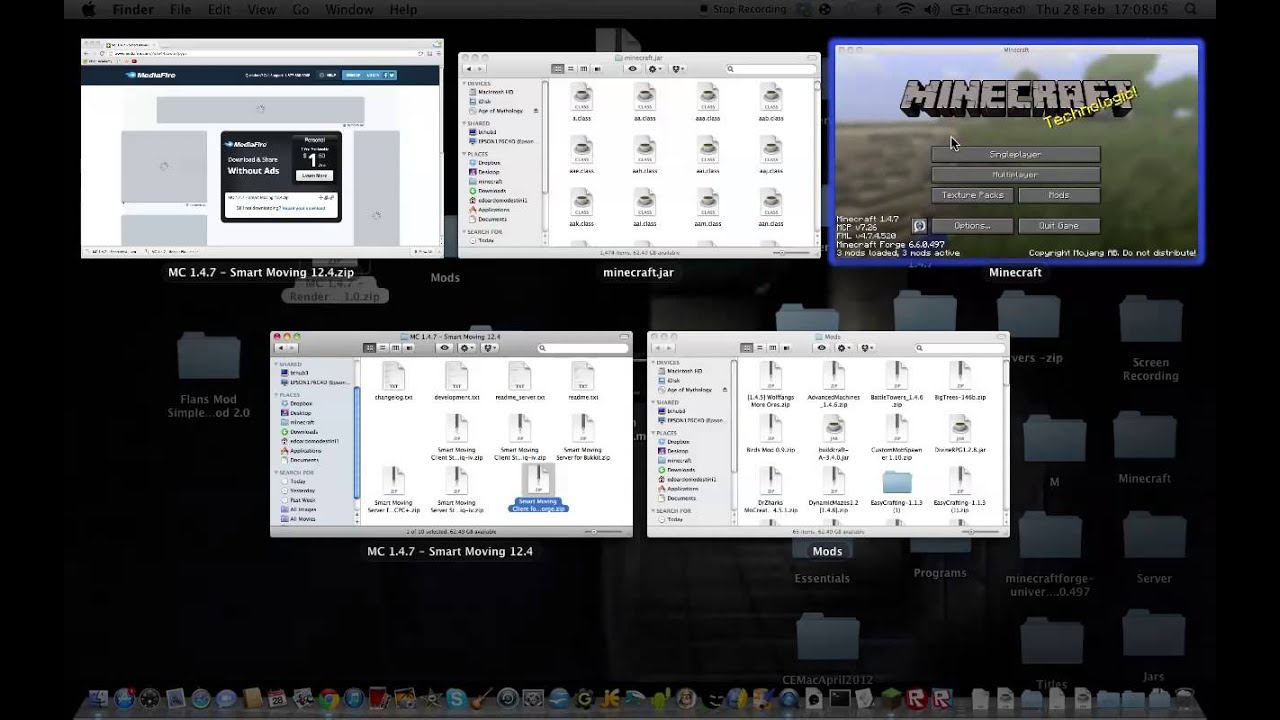Select aak.class file in minecraft.jar window
Image resolution: width=1280 pixels, height=720 pixels.
tap(581, 208)
